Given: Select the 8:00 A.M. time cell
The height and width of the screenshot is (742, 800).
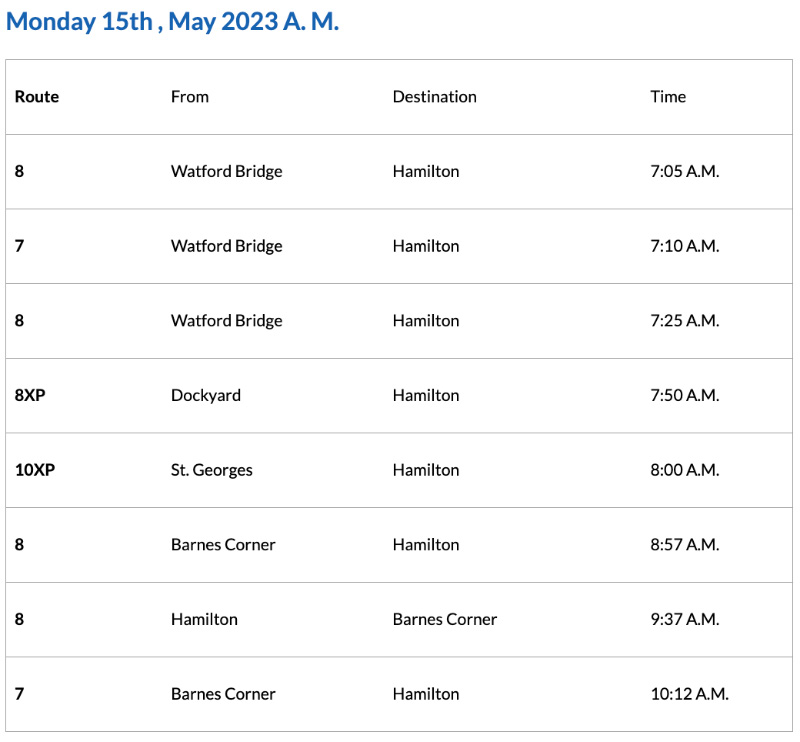Looking at the screenshot, I should tap(684, 470).
